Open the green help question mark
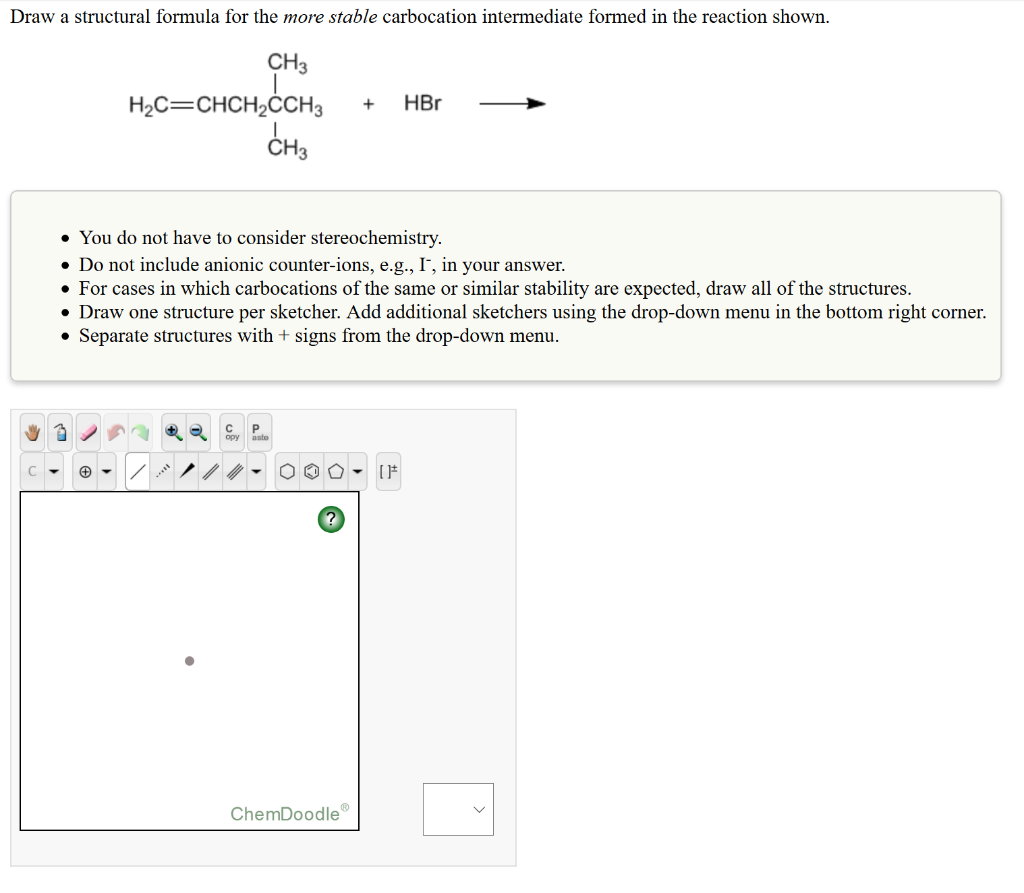The image size is (1024, 893). coord(331,519)
